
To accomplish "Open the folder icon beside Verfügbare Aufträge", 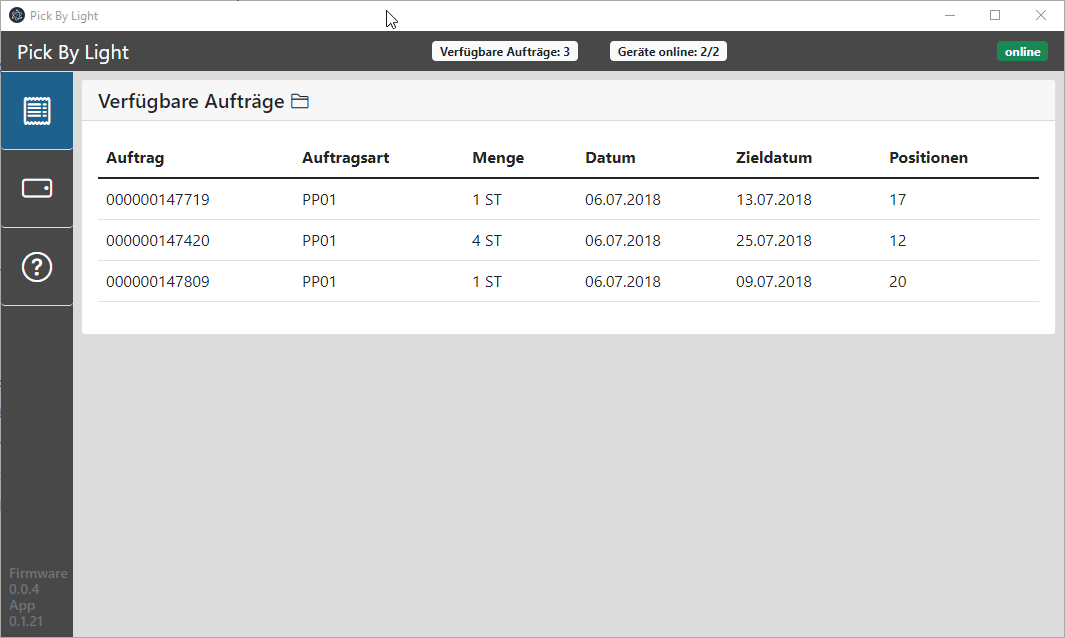I will [x=299, y=100].
